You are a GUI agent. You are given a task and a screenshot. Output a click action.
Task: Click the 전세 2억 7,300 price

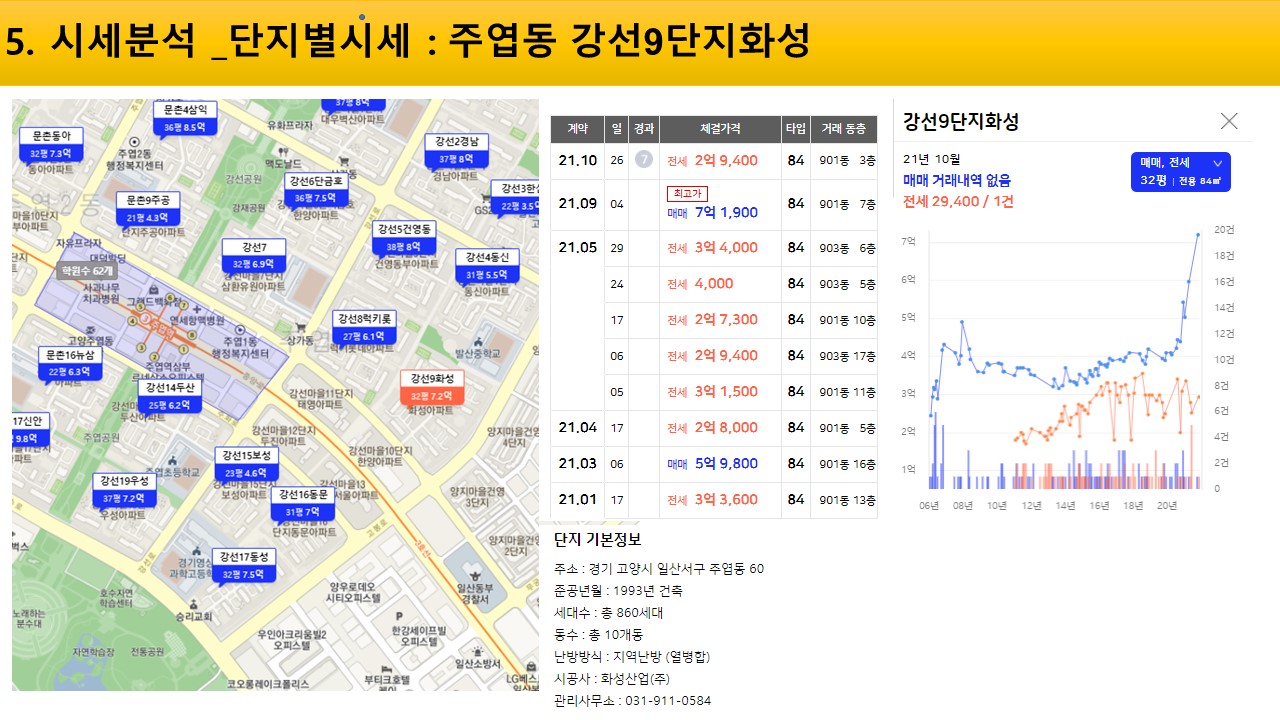pos(713,320)
